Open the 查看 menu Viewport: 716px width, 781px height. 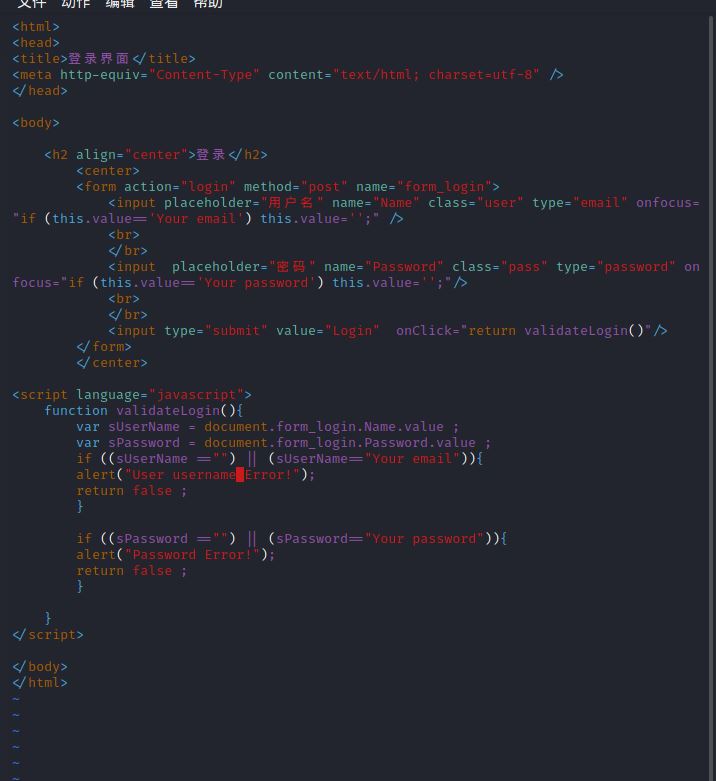pyautogui.click(x=164, y=3)
